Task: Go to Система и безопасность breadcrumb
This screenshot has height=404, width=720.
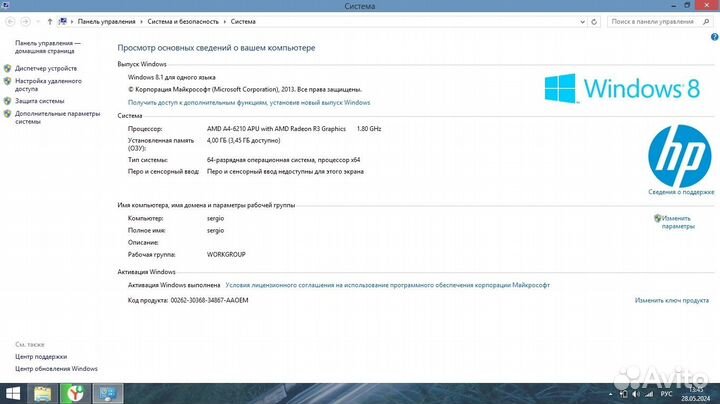Action: click(182, 20)
